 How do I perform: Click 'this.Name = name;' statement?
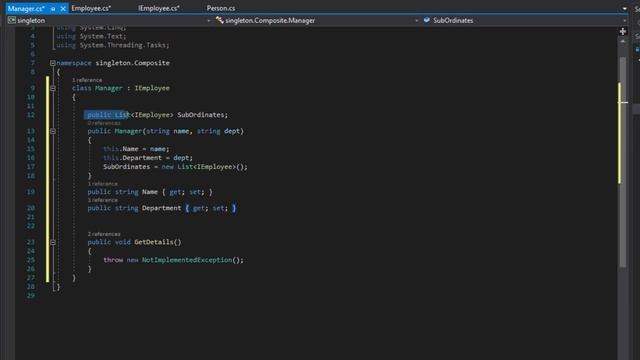[x=136, y=149]
